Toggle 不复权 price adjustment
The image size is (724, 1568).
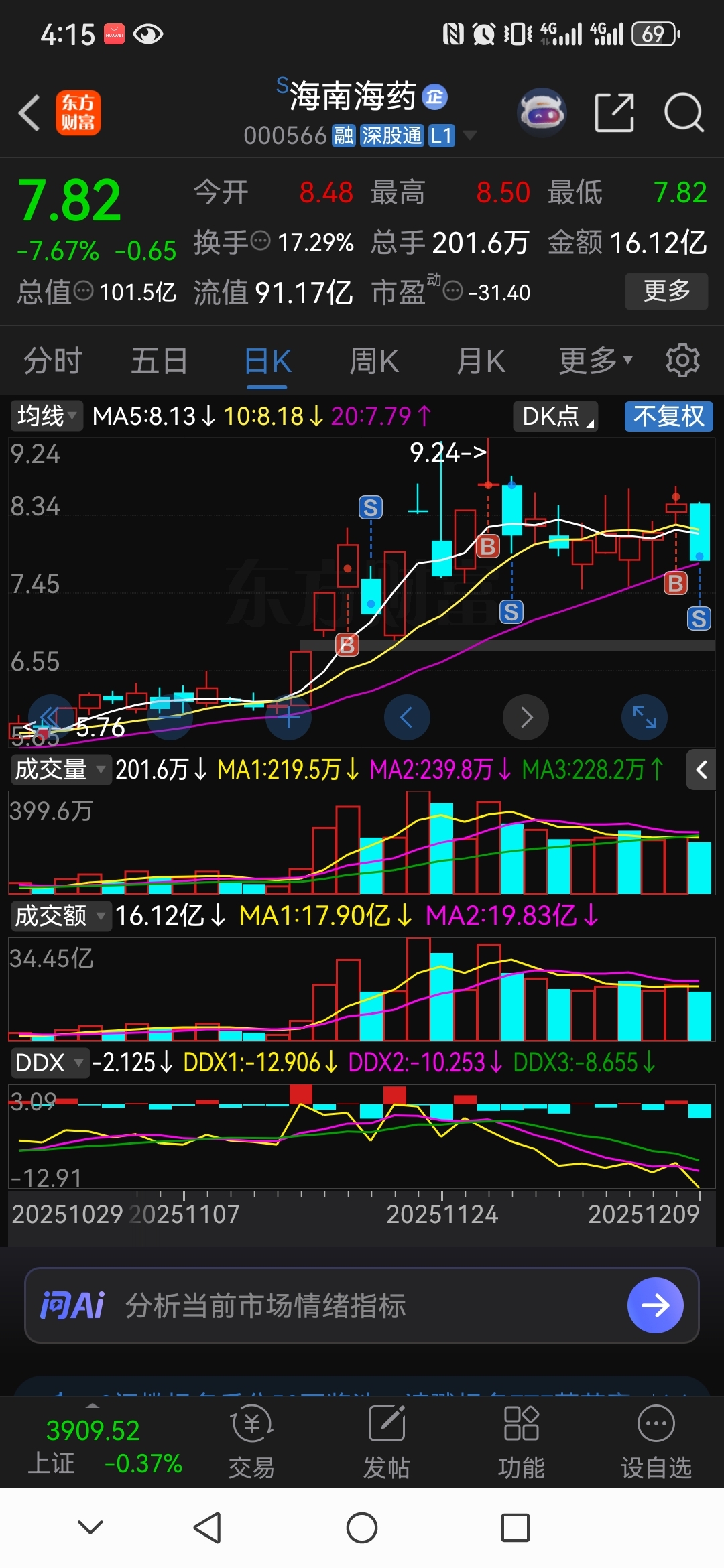668,416
